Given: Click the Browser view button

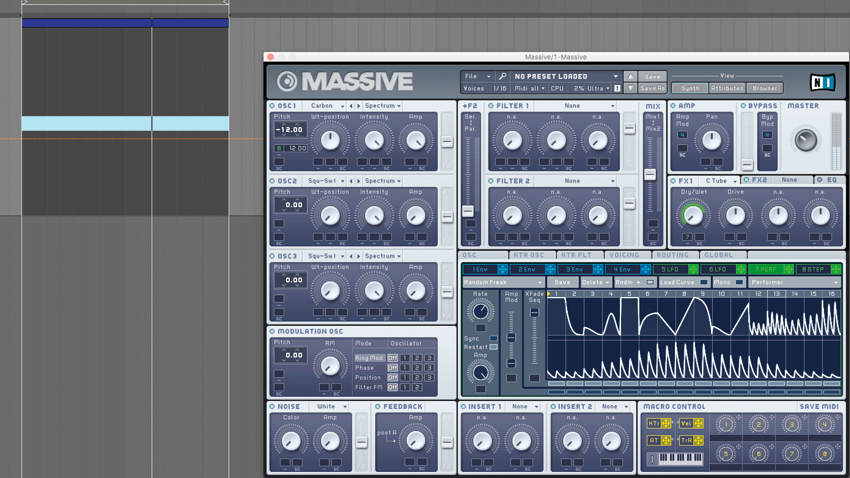Looking at the screenshot, I should (x=764, y=88).
